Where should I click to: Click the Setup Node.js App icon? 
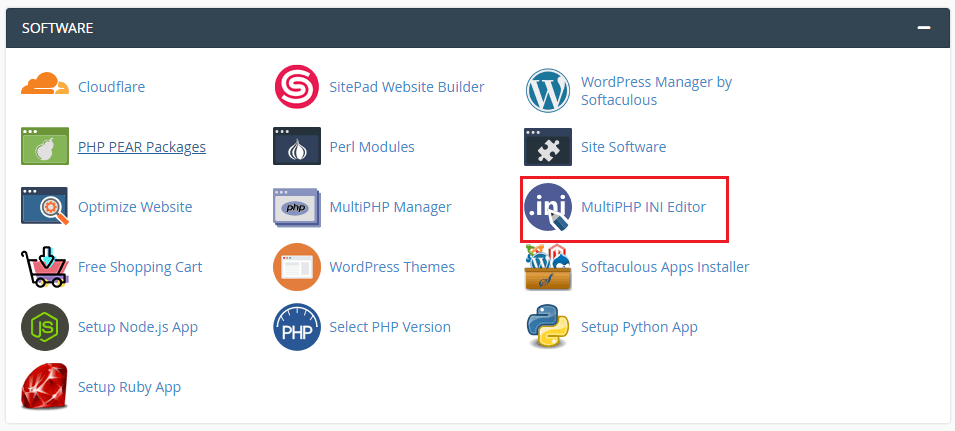[45, 327]
